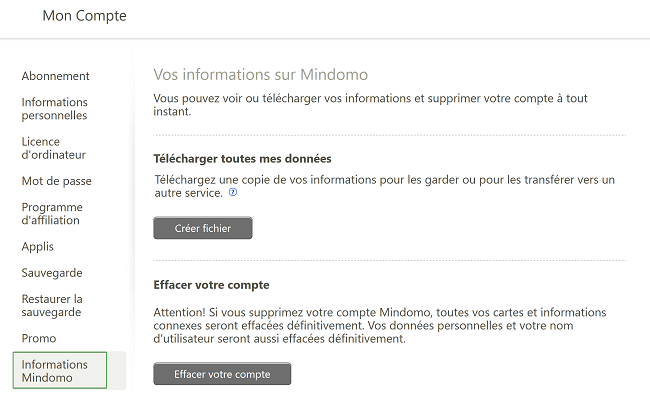Click the account deletion Attention warning text
This screenshot has height=409, width=650.
(380, 325)
